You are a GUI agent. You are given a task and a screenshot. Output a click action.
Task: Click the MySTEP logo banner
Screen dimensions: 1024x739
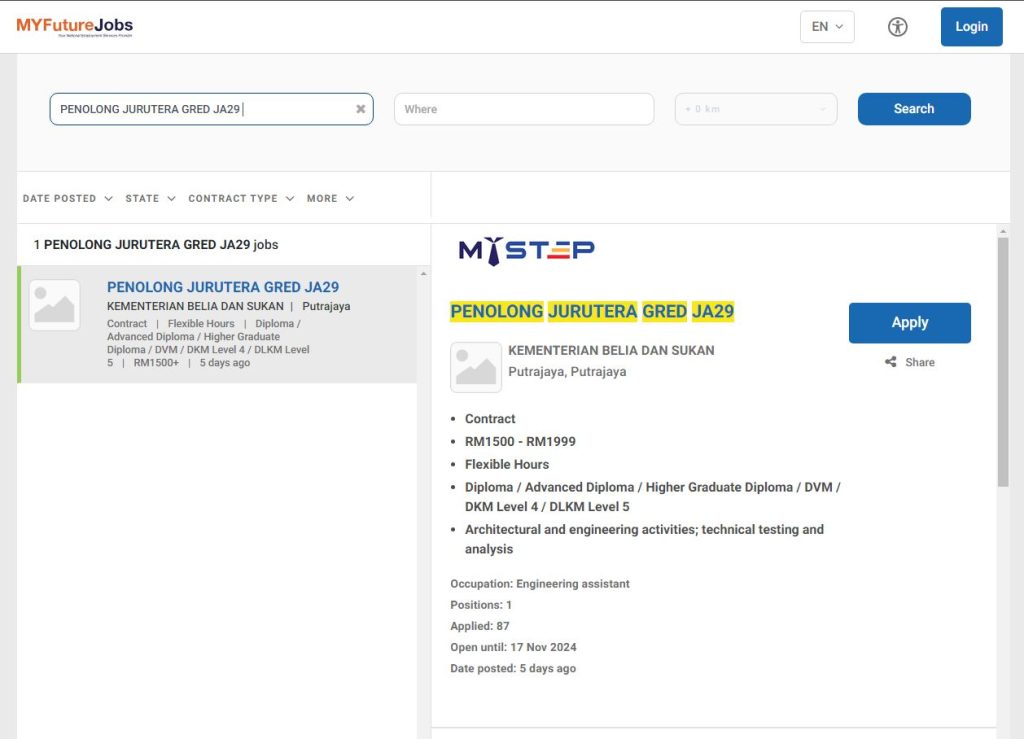(x=526, y=250)
